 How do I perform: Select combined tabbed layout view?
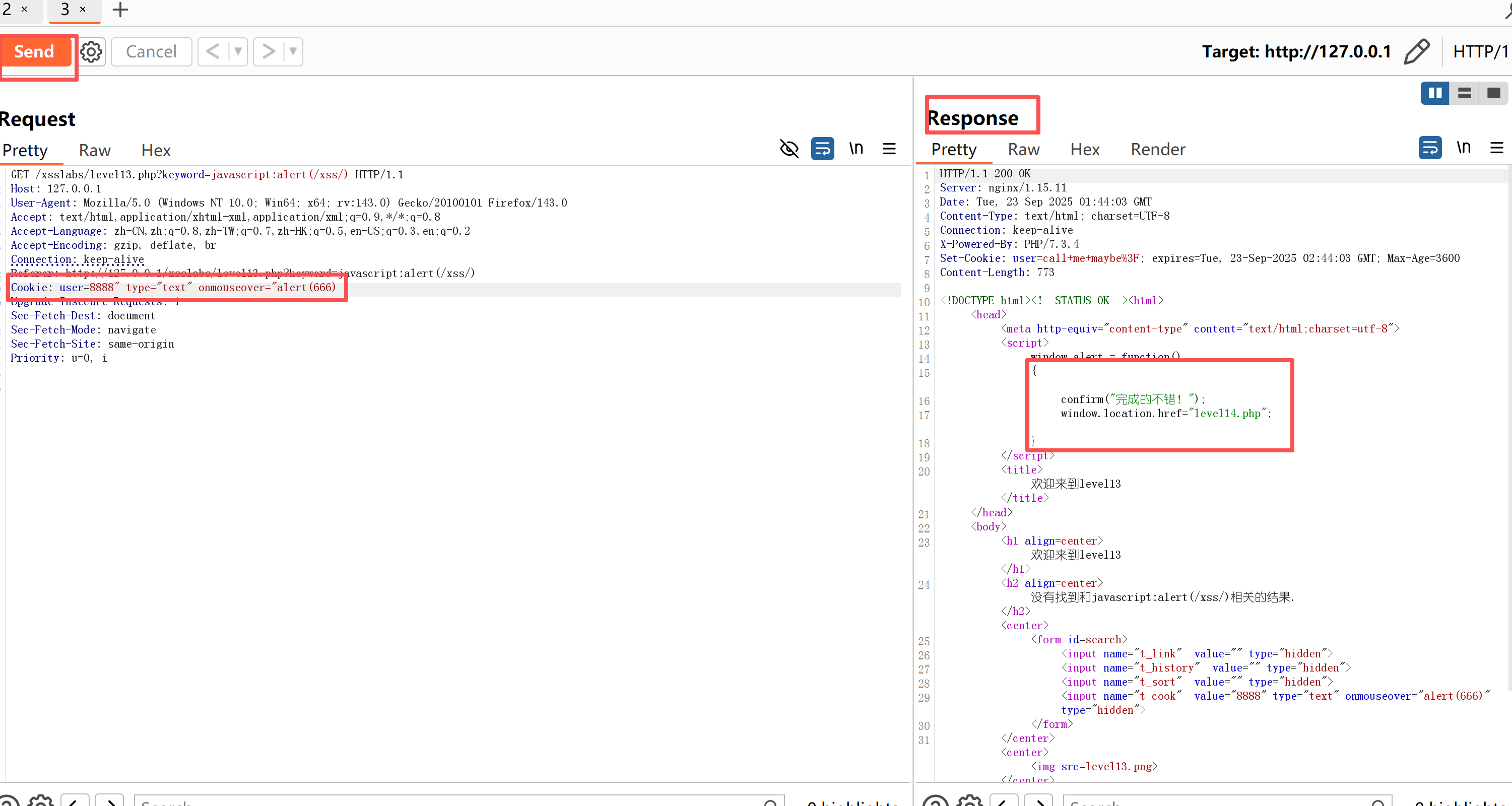click(x=1493, y=93)
